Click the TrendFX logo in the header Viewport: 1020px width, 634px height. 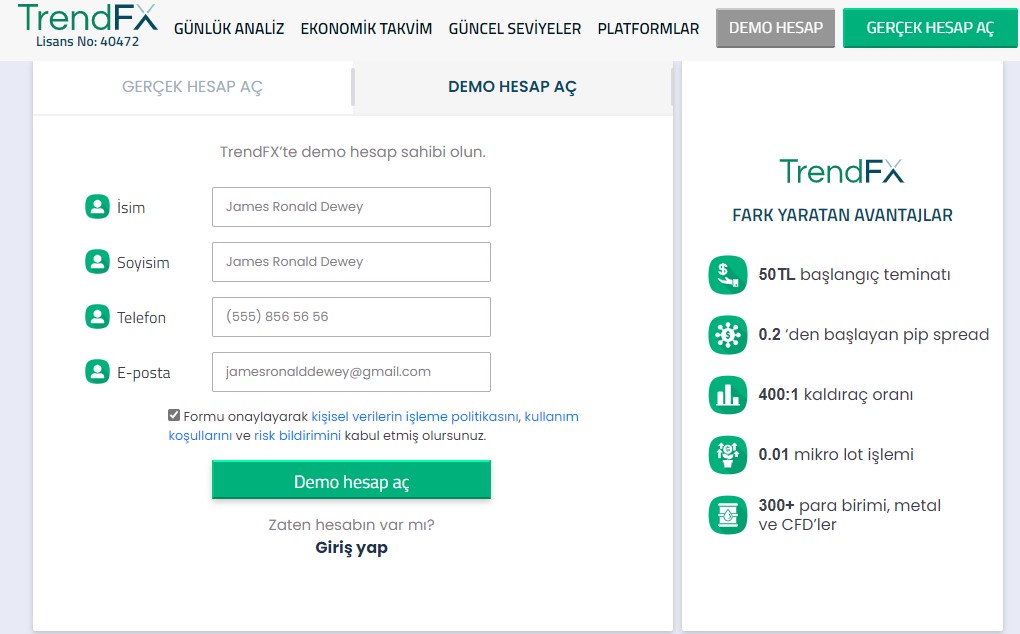[88, 18]
